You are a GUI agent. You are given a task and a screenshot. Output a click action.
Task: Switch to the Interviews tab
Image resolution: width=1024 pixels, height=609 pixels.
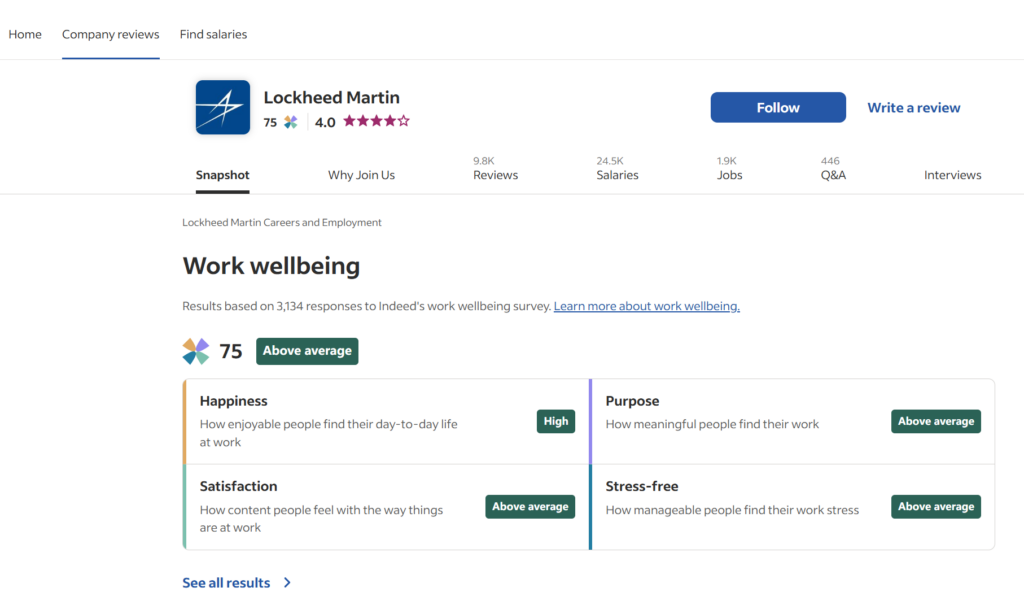(x=952, y=174)
